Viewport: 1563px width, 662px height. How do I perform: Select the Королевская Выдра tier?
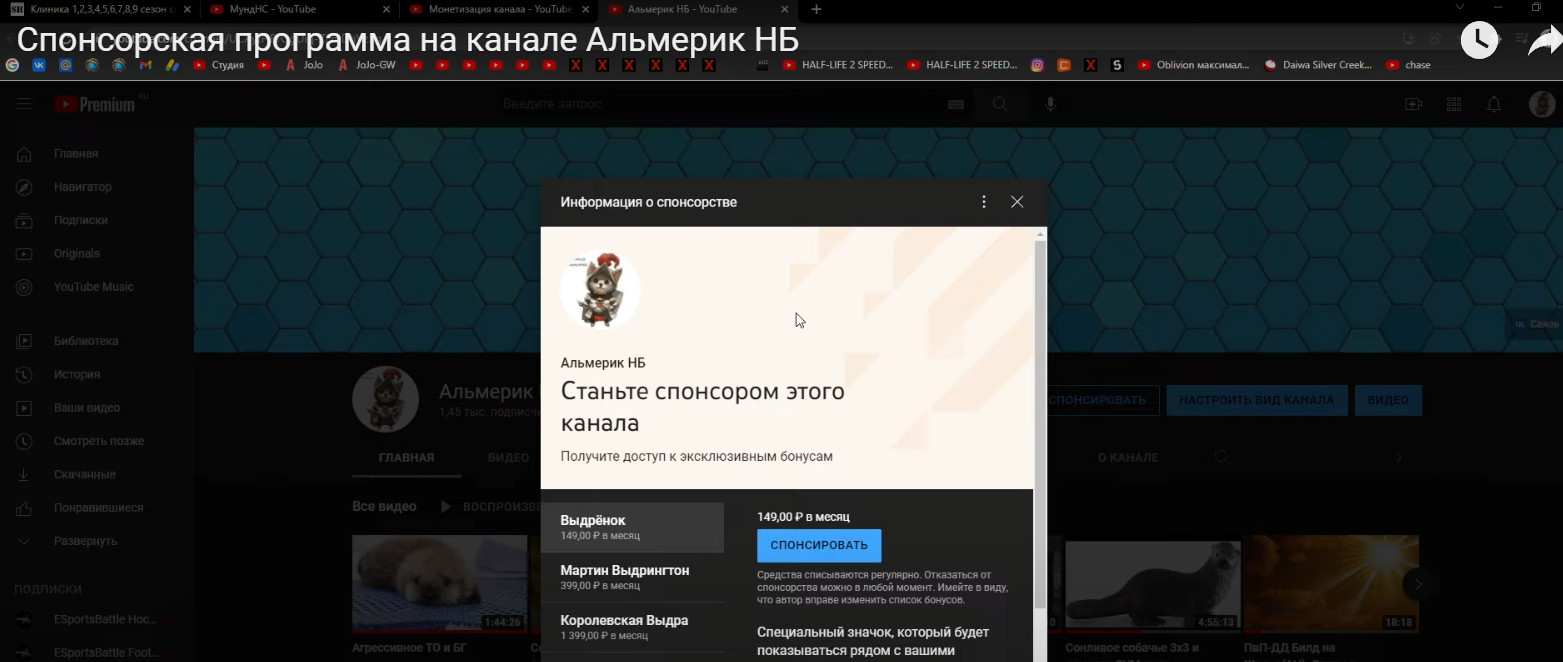pos(632,627)
